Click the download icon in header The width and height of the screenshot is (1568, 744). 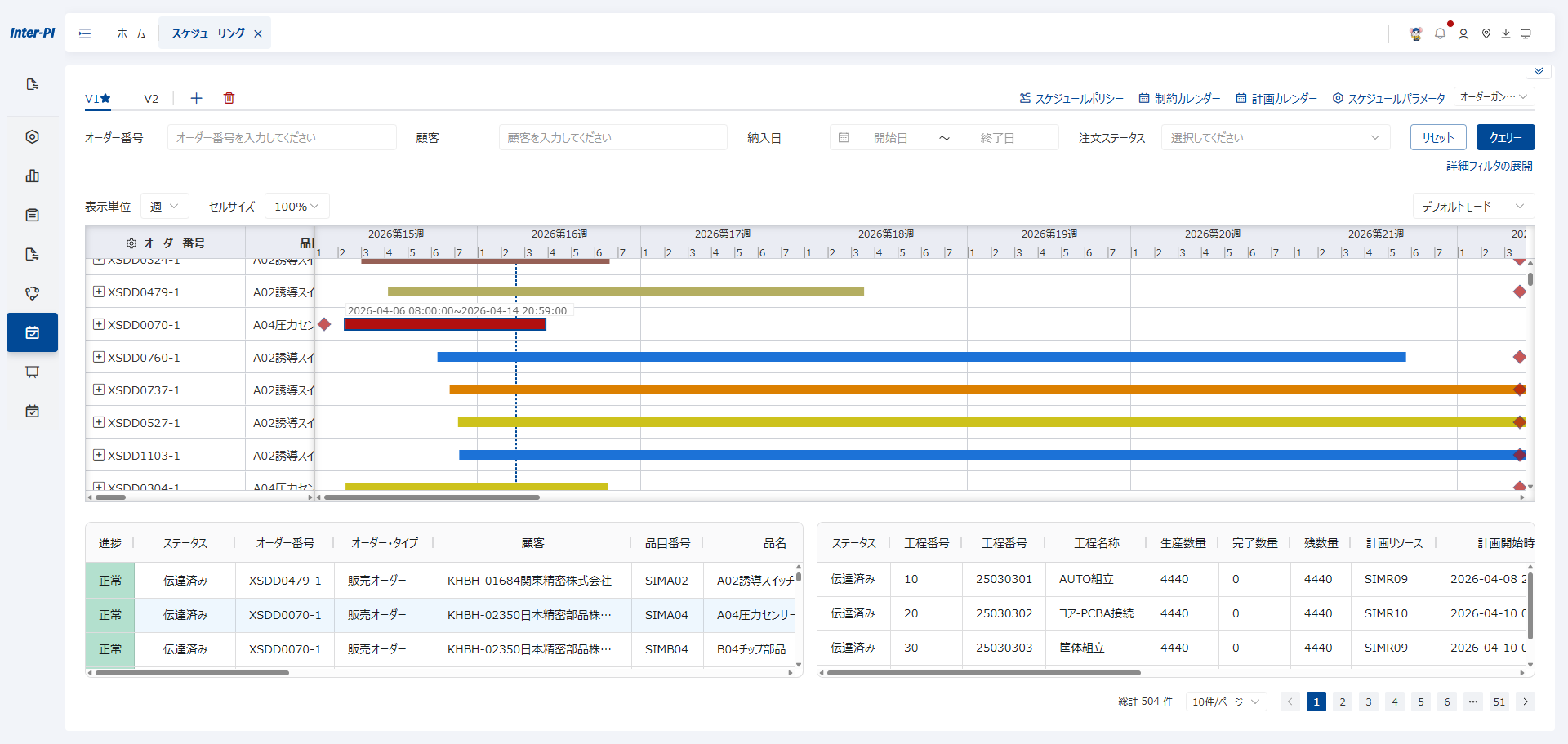[1506, 33]
